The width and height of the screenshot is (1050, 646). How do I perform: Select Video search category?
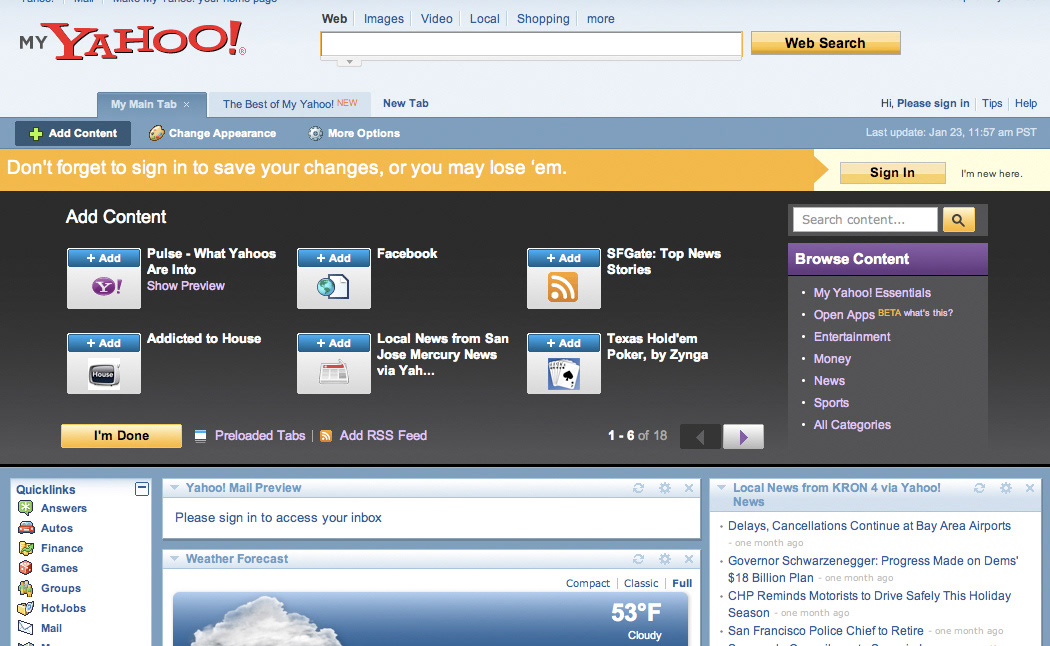coord(437,19)
